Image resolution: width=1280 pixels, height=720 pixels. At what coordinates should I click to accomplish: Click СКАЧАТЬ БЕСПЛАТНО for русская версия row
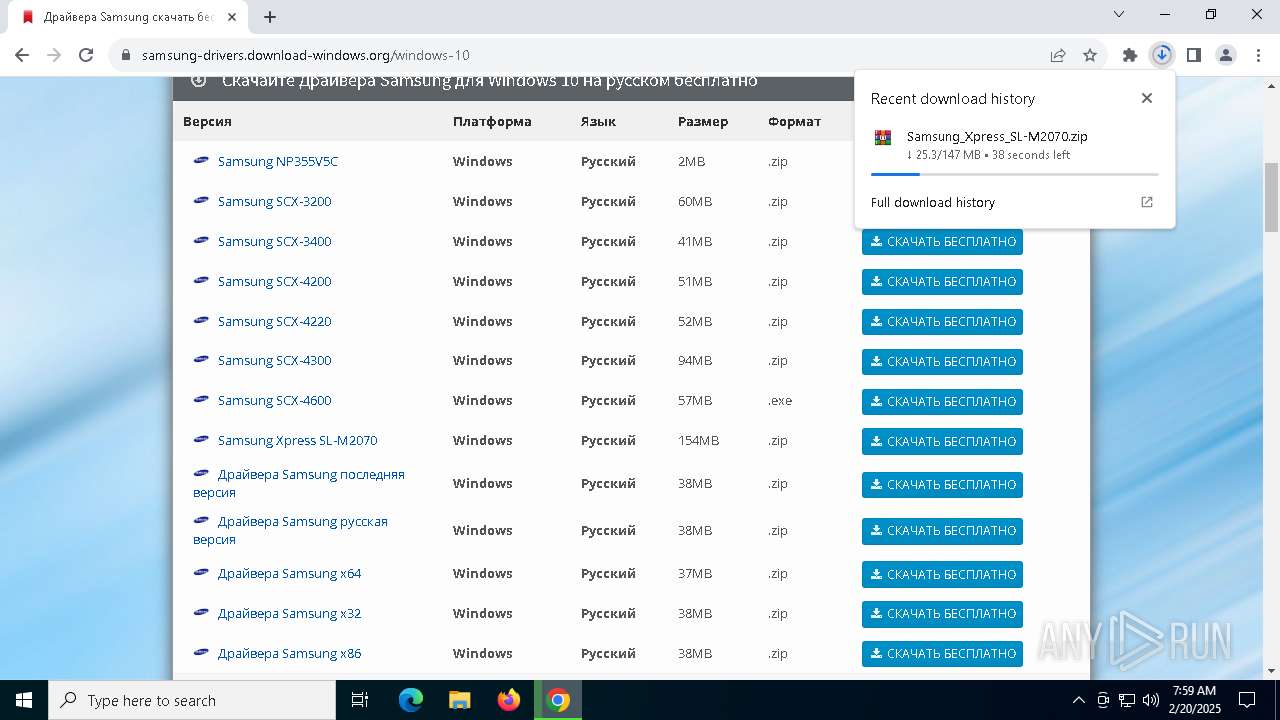[x=942, y=531]
